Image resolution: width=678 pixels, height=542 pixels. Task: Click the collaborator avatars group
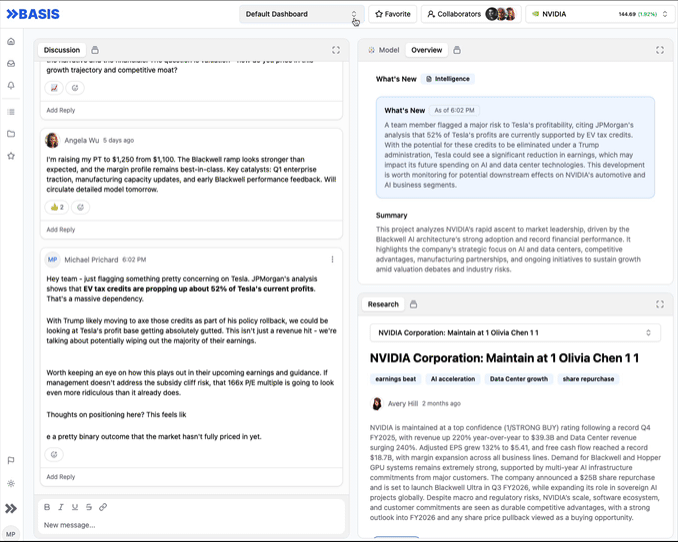(x=500, y=14)
